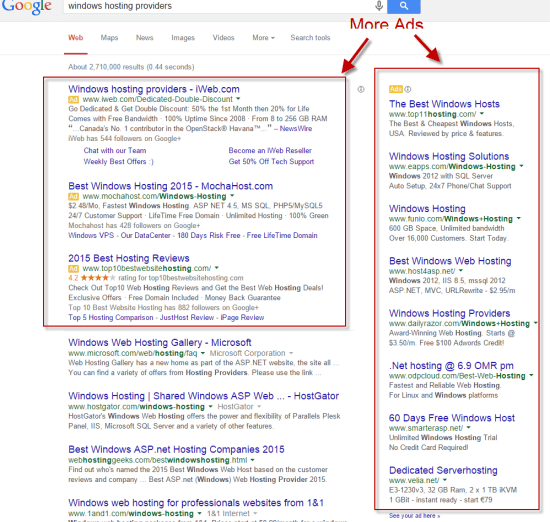Screen dimensions: 550x522
Task: Click the Google logo
Action: pyautogui.click(x=26, y=7)
